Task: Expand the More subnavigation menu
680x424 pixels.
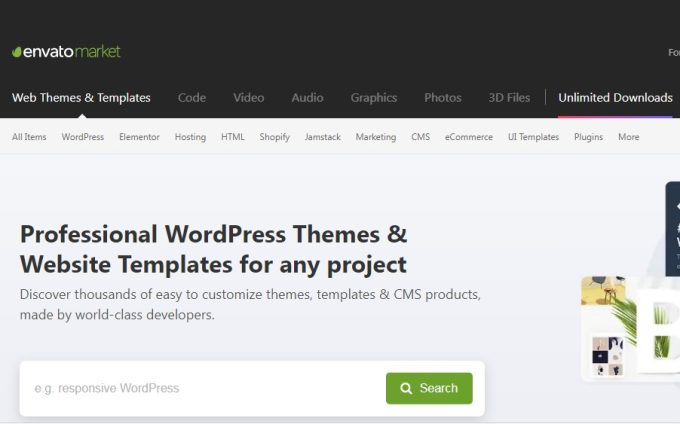Action: tap(629, 137)
